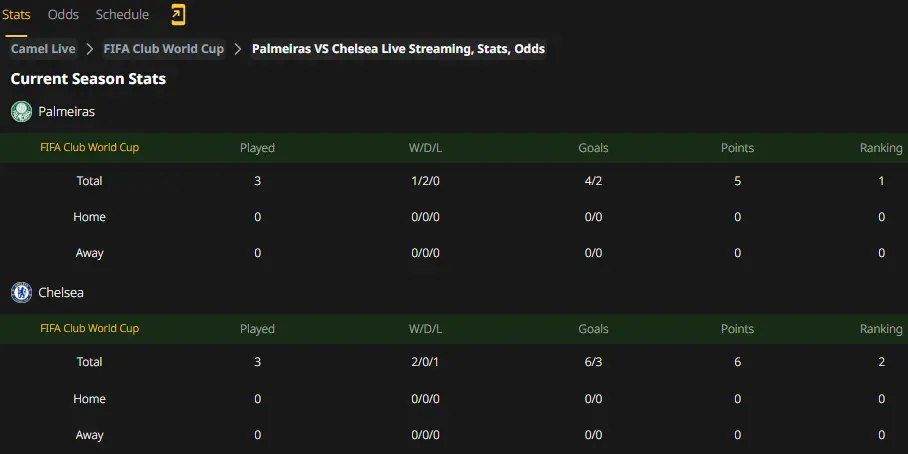
Task: Switch to the Stats tab
Action: (16, 14)
